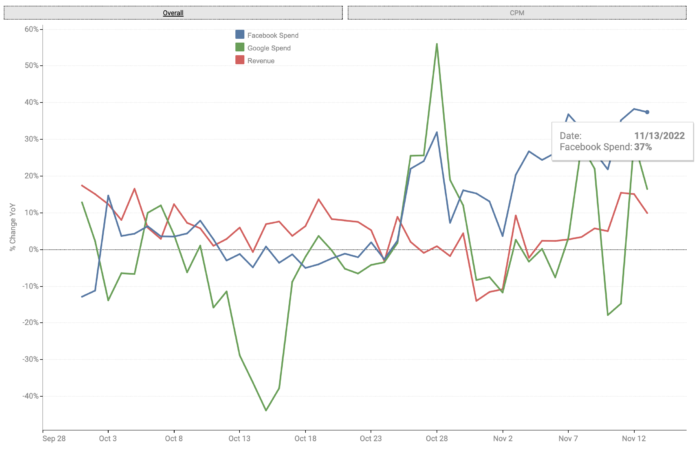The image size is (700, 450).
Task: Click the -30% y-axis label
Action: 30,359
